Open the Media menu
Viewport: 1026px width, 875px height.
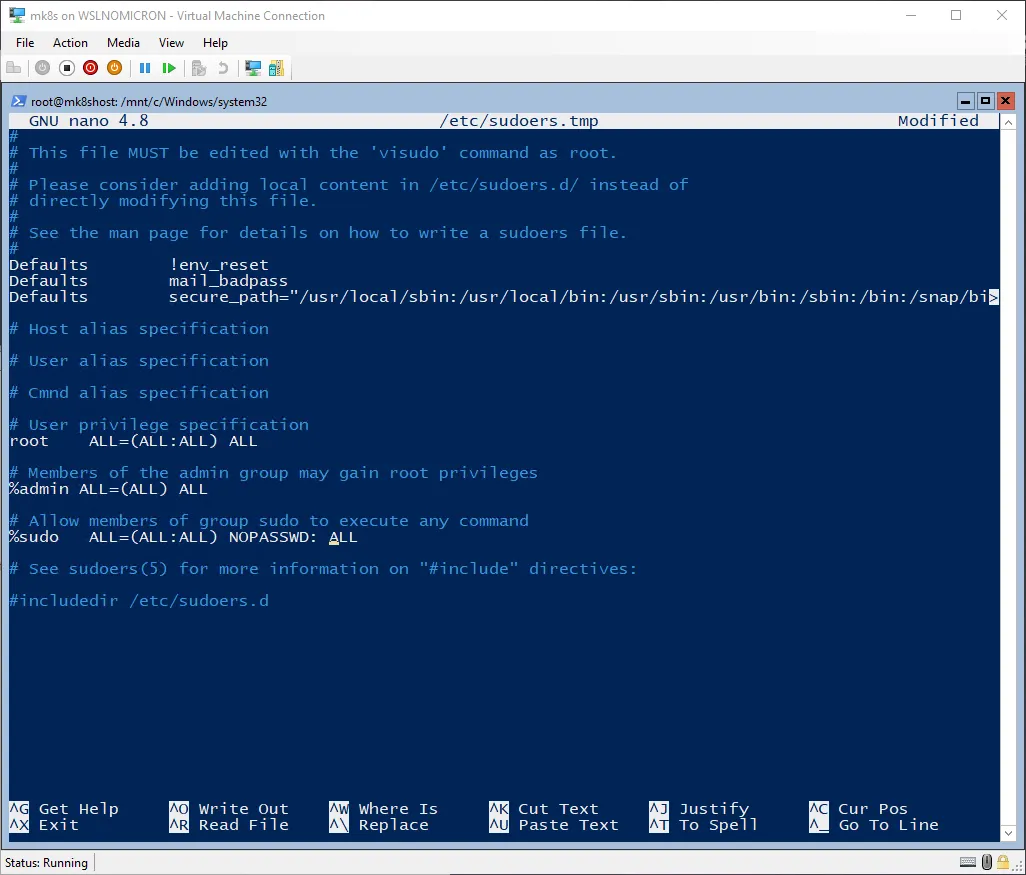[x=123, y=43]
